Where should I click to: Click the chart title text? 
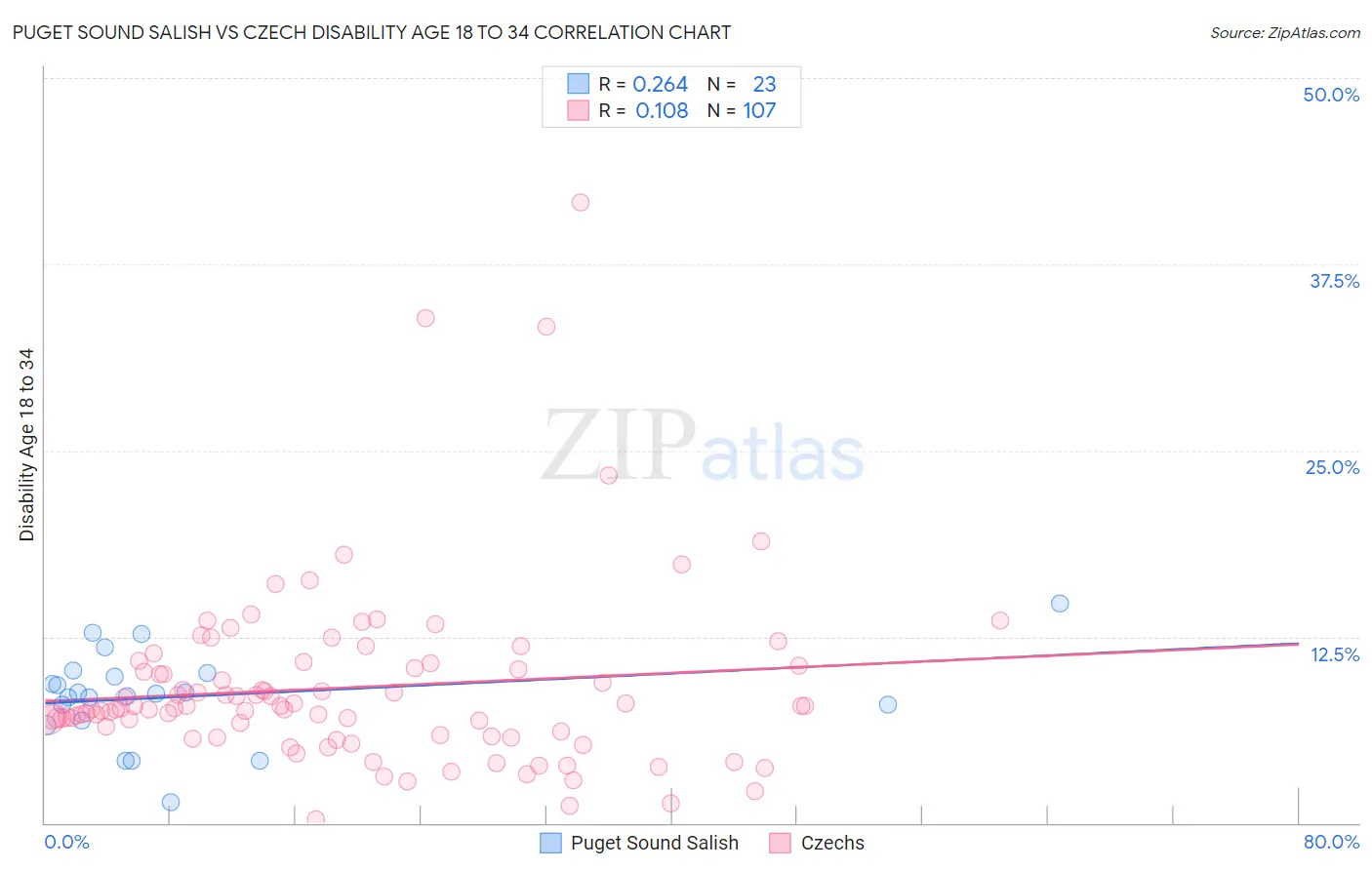click(x=372, y=32)
